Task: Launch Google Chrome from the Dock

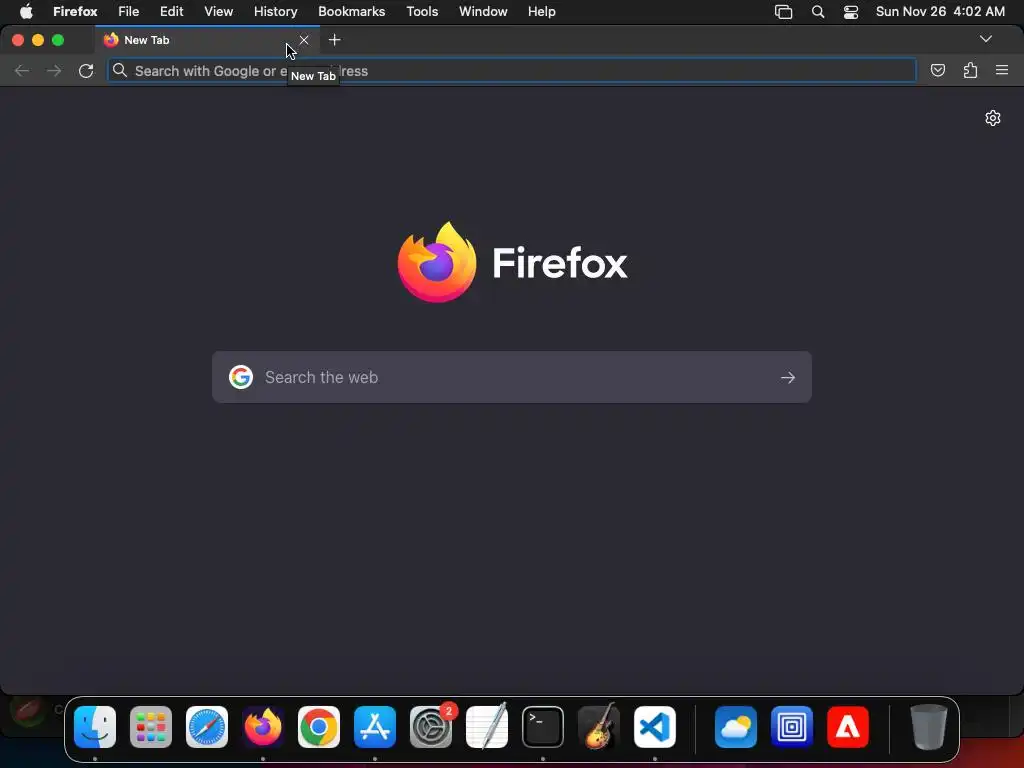Action: click(319, 727)
